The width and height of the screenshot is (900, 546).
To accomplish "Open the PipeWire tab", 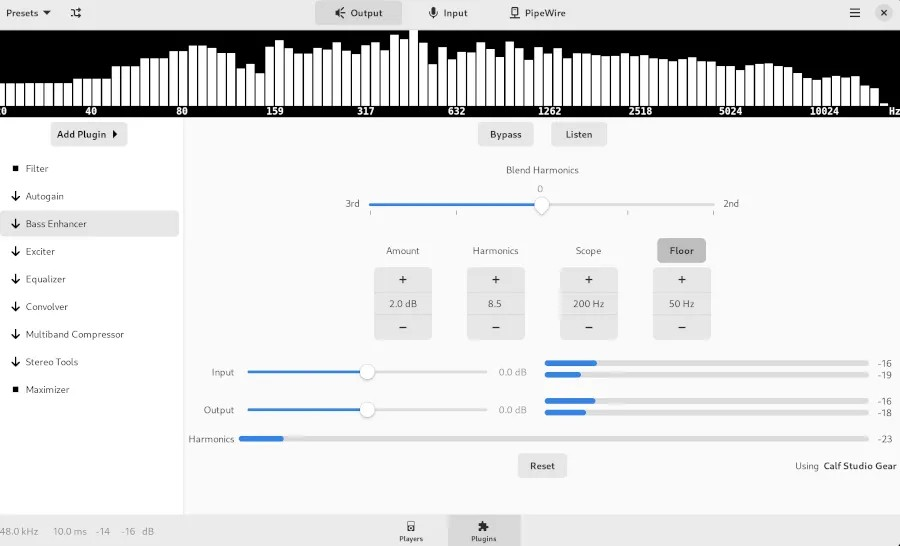I will click(x=537, y=13).
